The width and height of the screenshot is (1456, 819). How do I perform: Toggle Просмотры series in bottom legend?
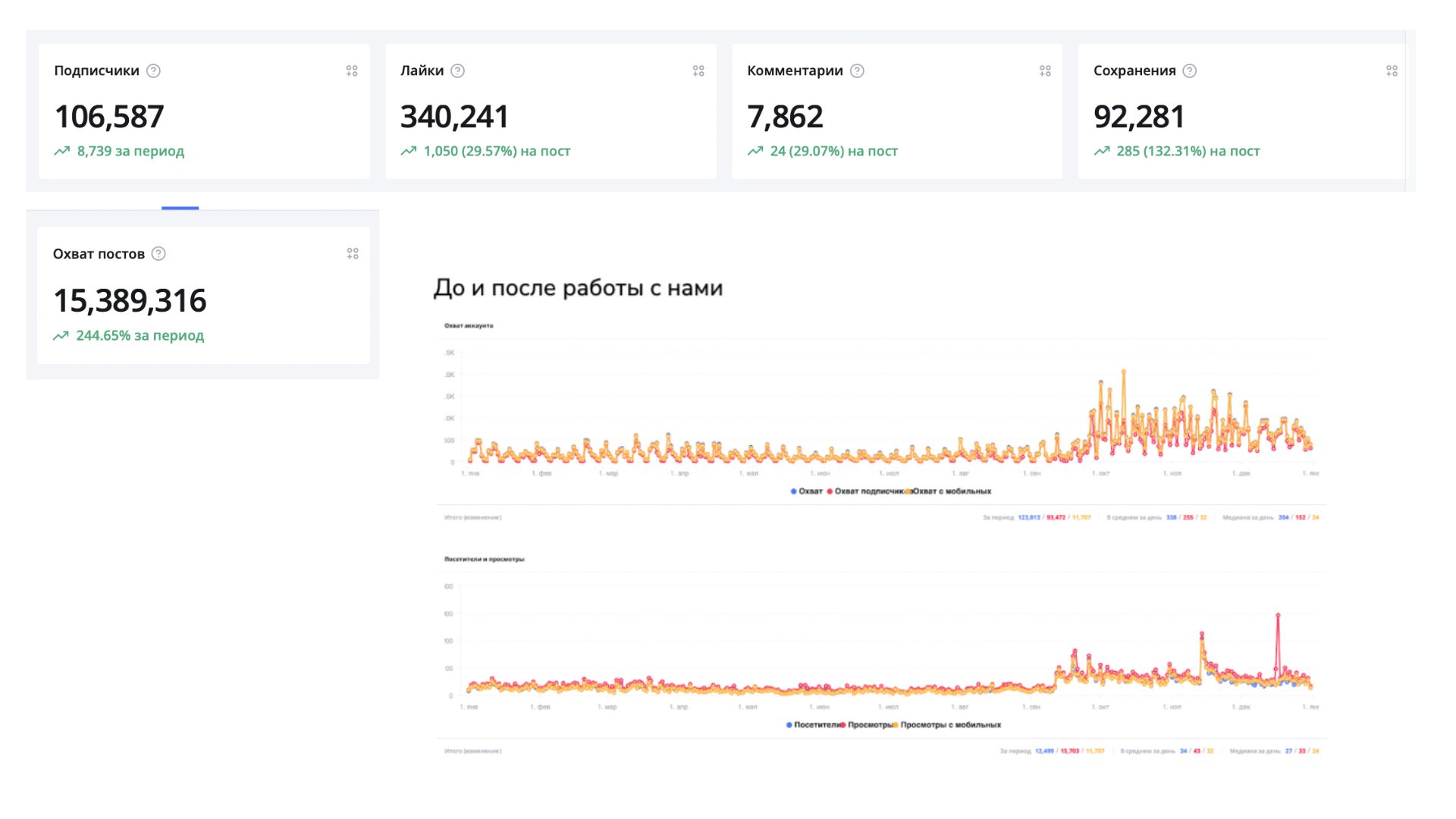coord(868,725)
